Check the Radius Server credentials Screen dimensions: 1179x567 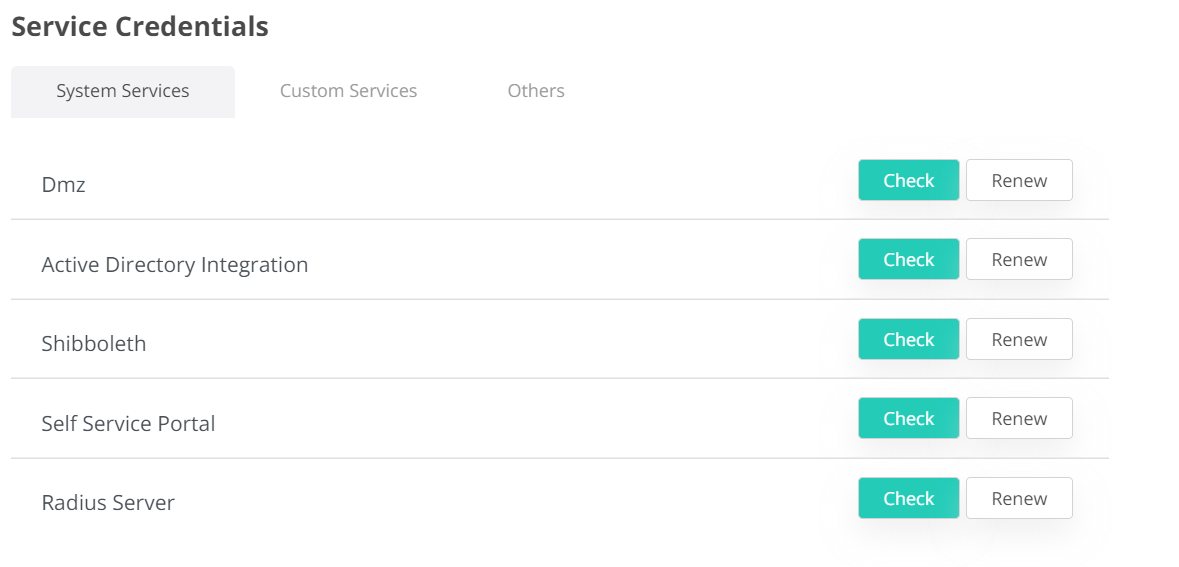[x=908, y=499]
